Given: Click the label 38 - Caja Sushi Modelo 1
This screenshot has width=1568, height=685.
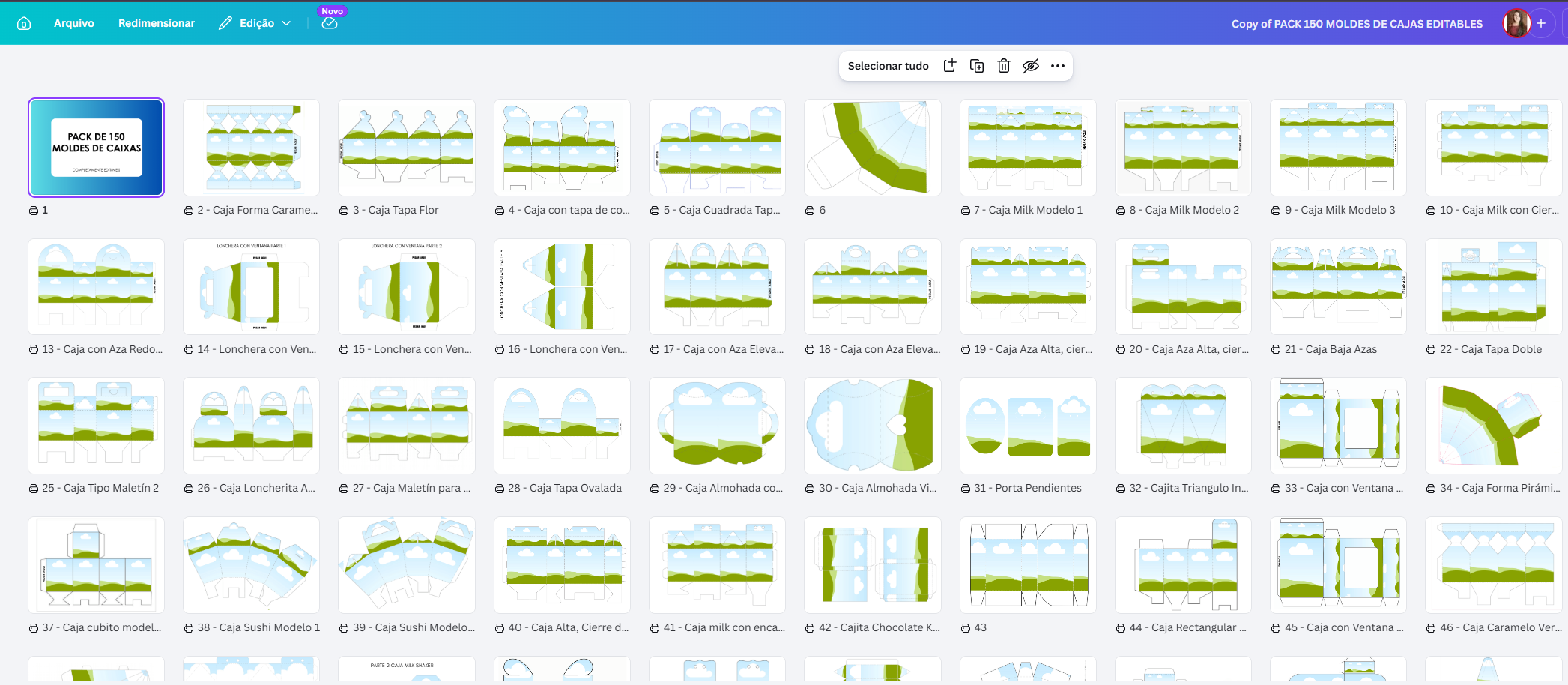Looking at the screenshot, I should [x=258, y=627].
